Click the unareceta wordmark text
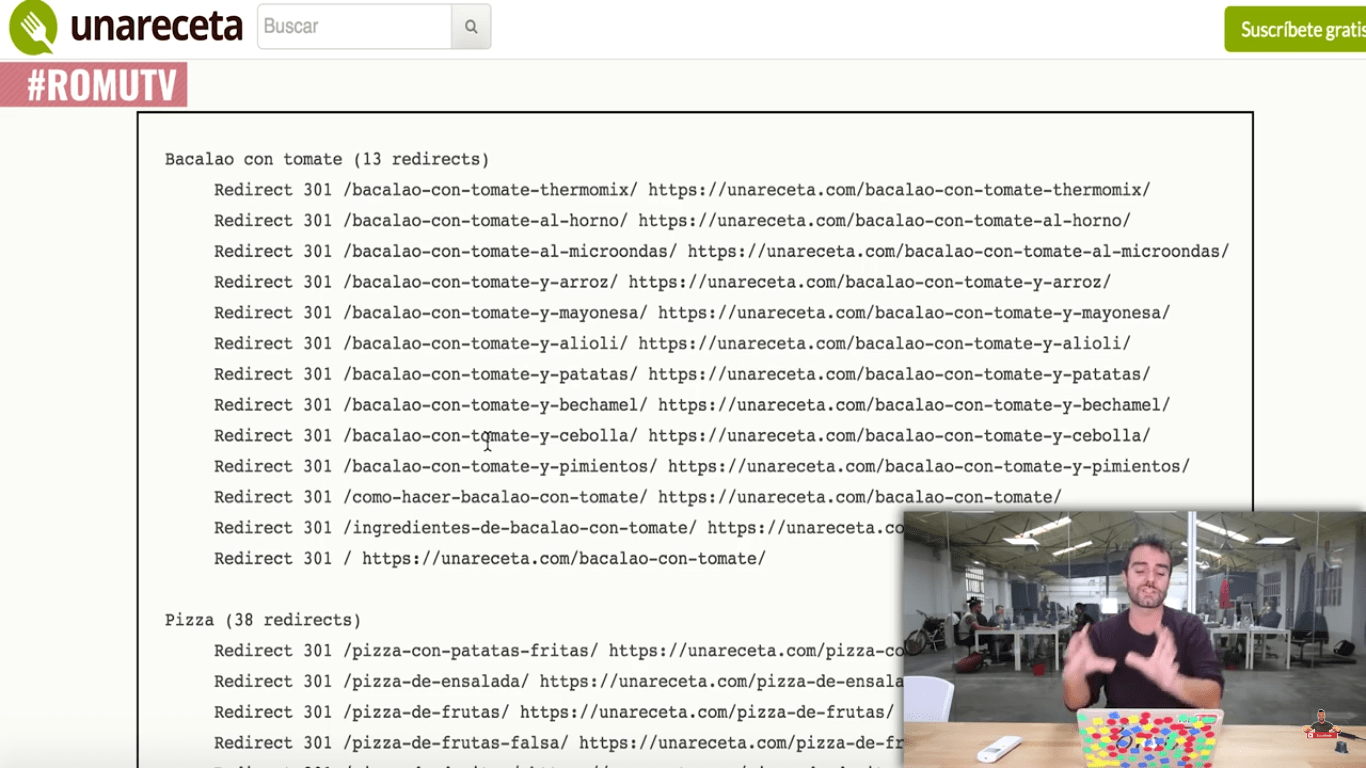 [x=157, y=28]
